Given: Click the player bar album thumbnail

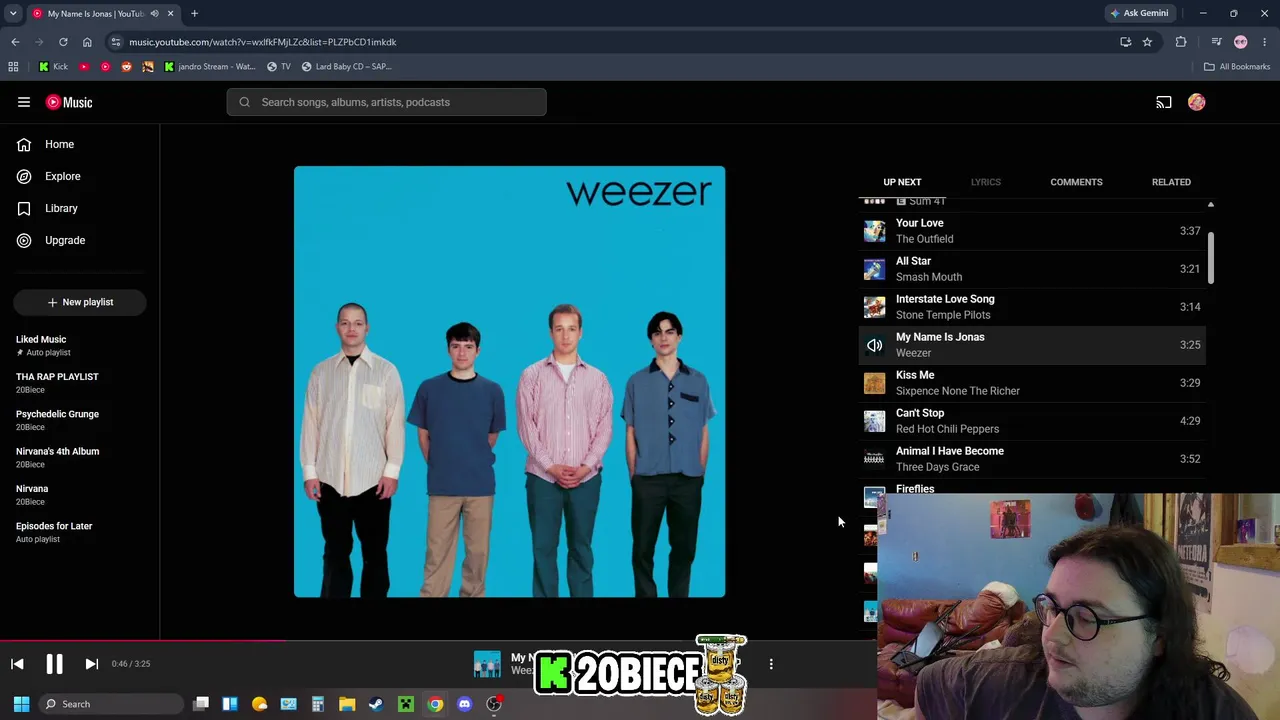Looking at the screenshot, I should (487, 664).
